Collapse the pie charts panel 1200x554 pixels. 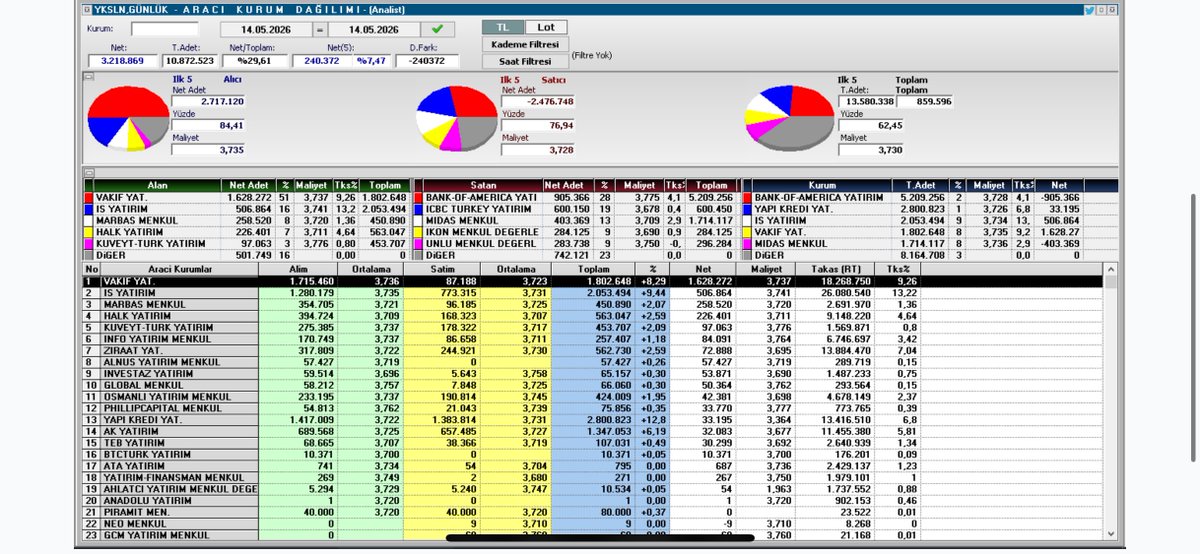(x=88, y=76)
